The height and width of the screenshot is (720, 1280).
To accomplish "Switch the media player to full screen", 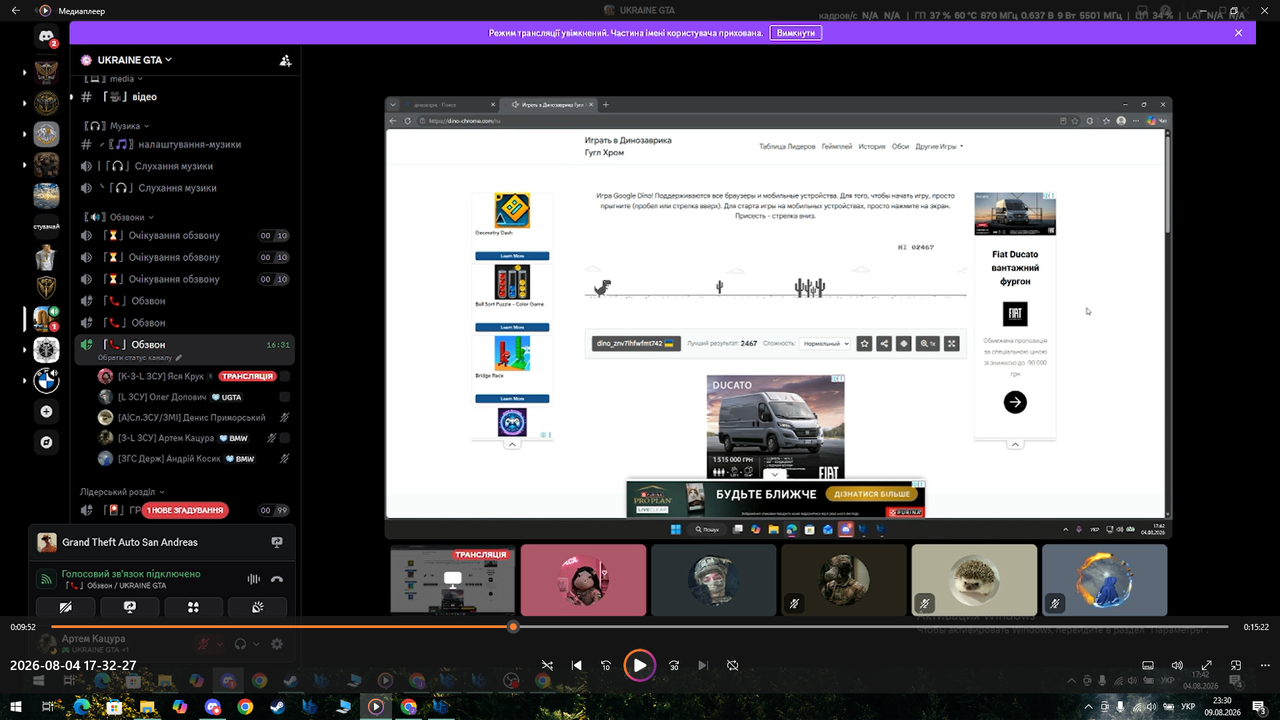I will [1207, 665].
